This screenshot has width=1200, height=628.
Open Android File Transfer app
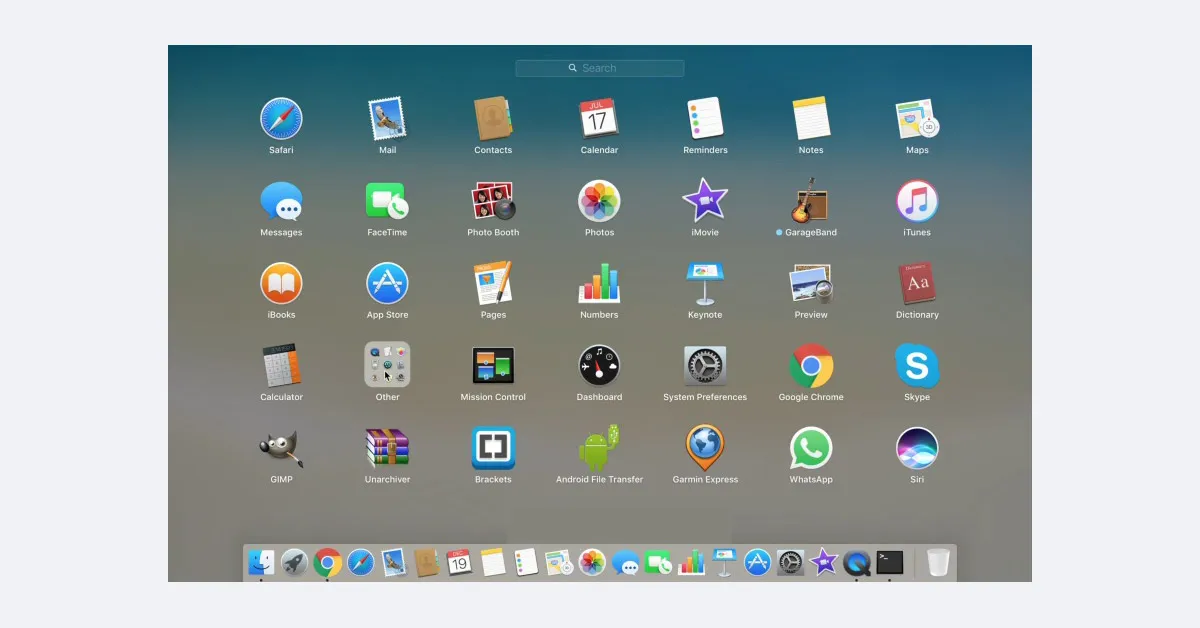599,448
